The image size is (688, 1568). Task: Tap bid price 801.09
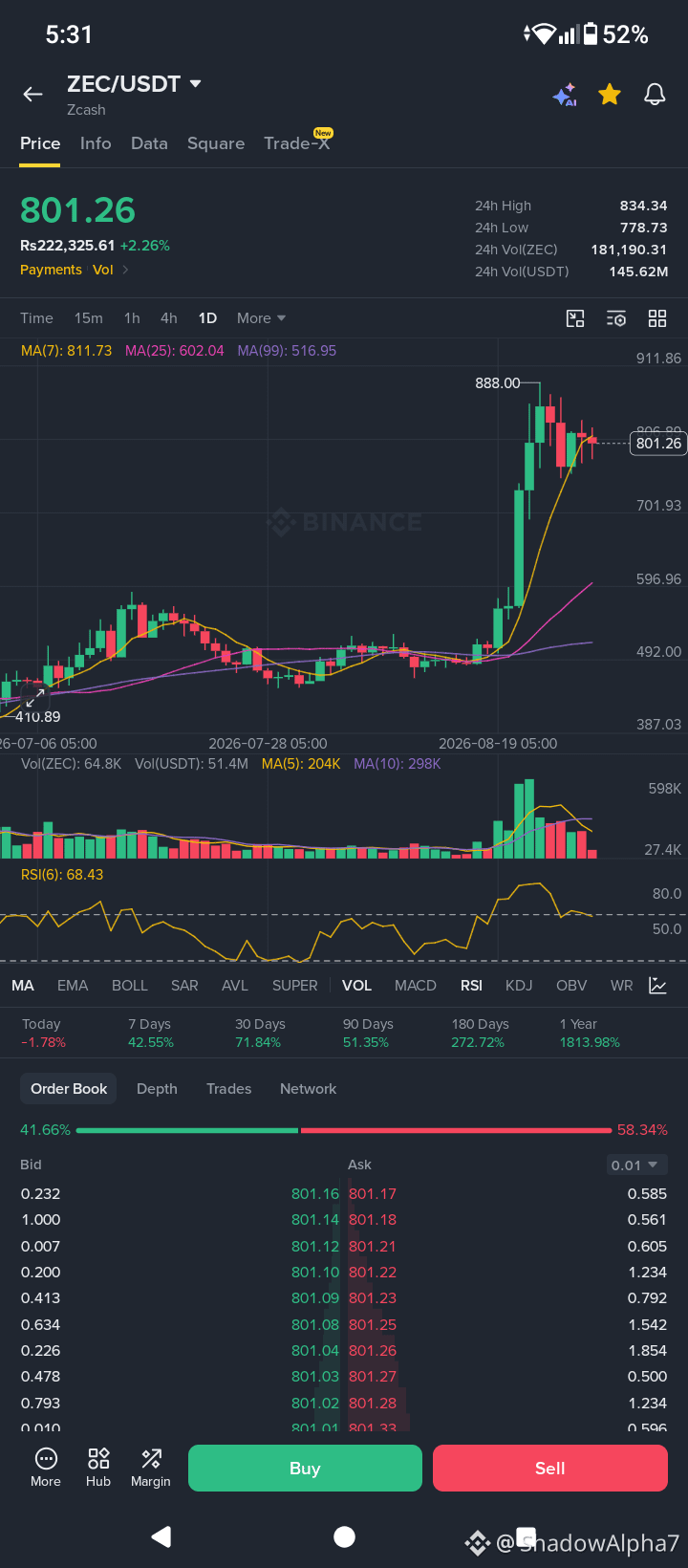(x=315, y=1298)
